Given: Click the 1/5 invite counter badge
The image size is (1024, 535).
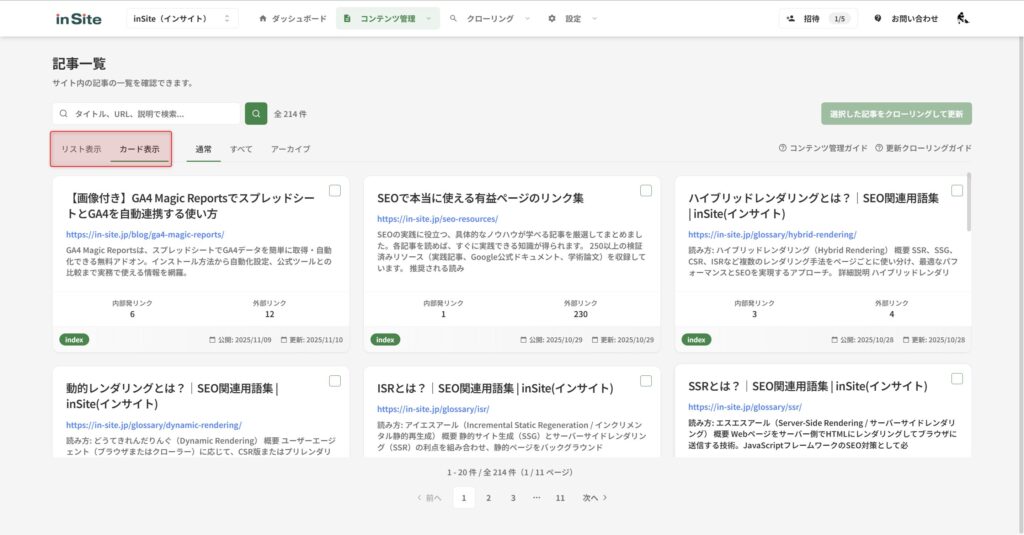Looking at the screenshot, I should pos(839,18).
